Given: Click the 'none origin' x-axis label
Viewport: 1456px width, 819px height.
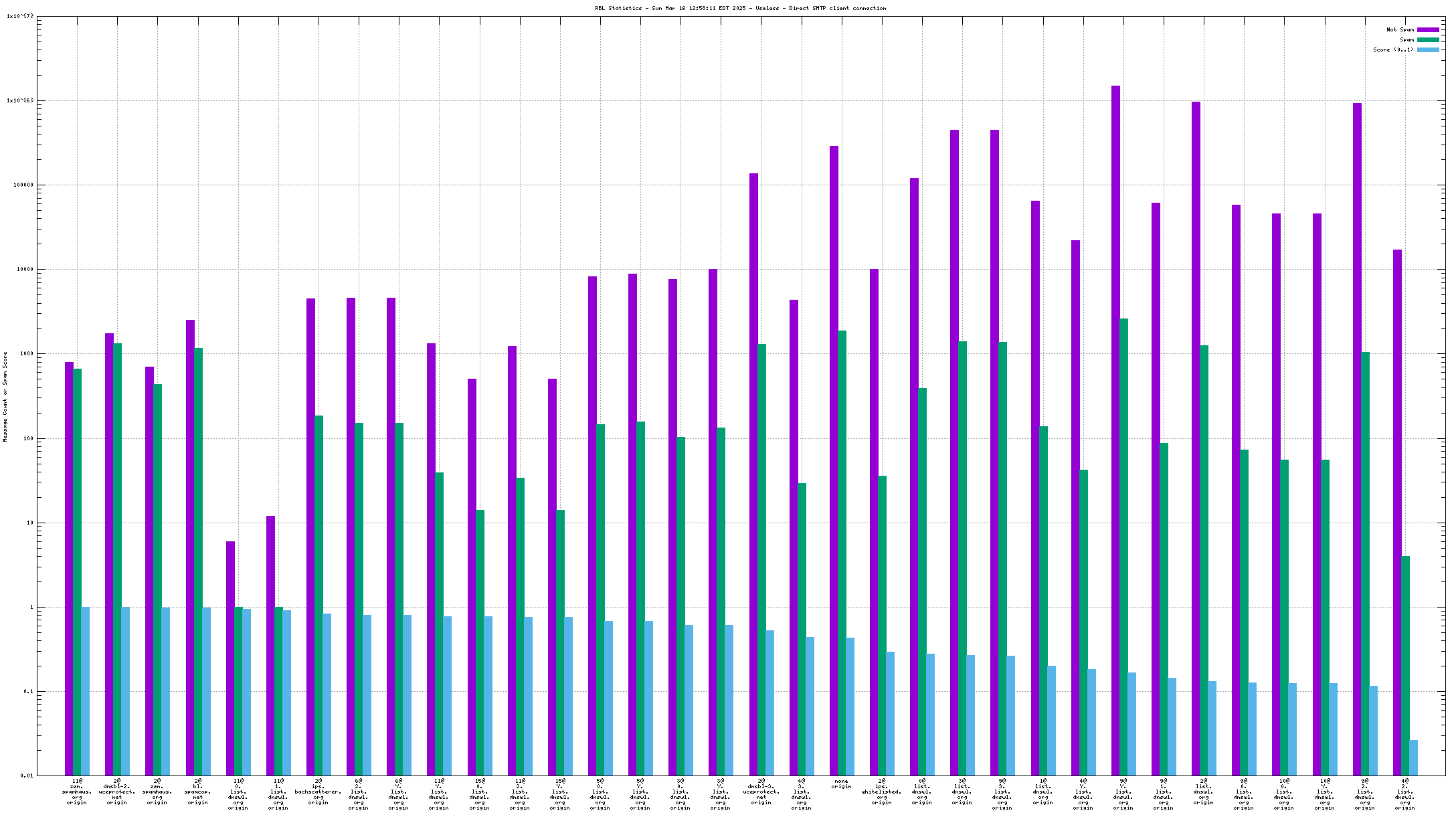Looking at the screenshot, I should 842,784.
